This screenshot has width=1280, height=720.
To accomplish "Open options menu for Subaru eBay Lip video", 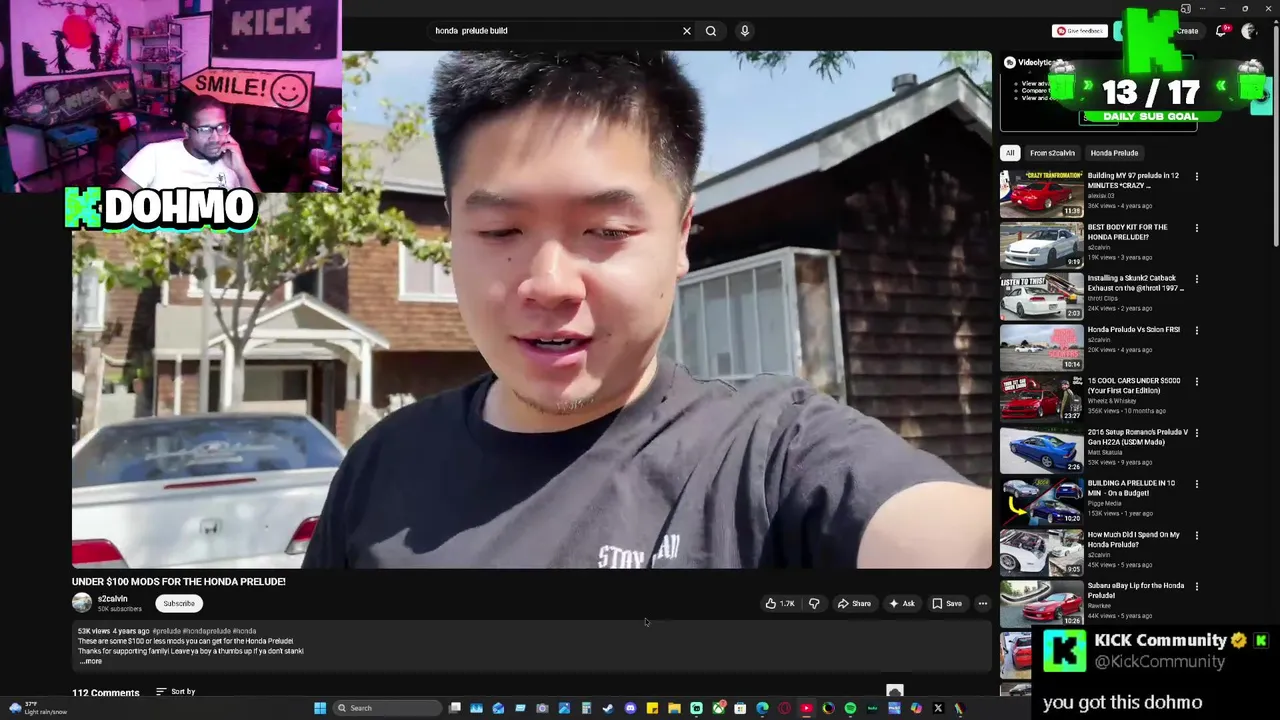I will (x=1197, y=586).
